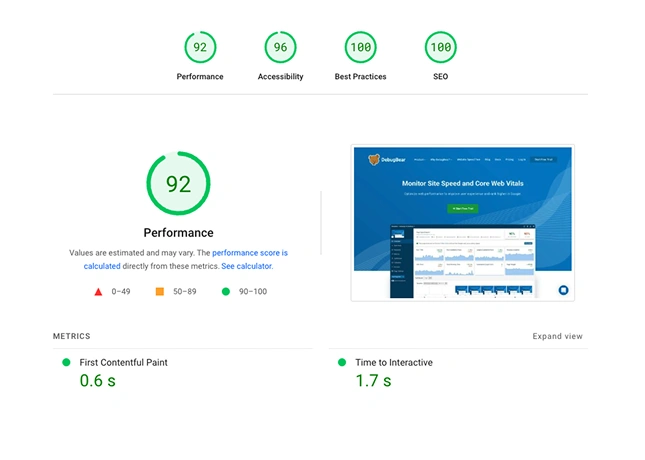Screen dimensions: 645x460
Task: Click the green dot beside First Contentful Paint
Action: (x=66, y=362)
